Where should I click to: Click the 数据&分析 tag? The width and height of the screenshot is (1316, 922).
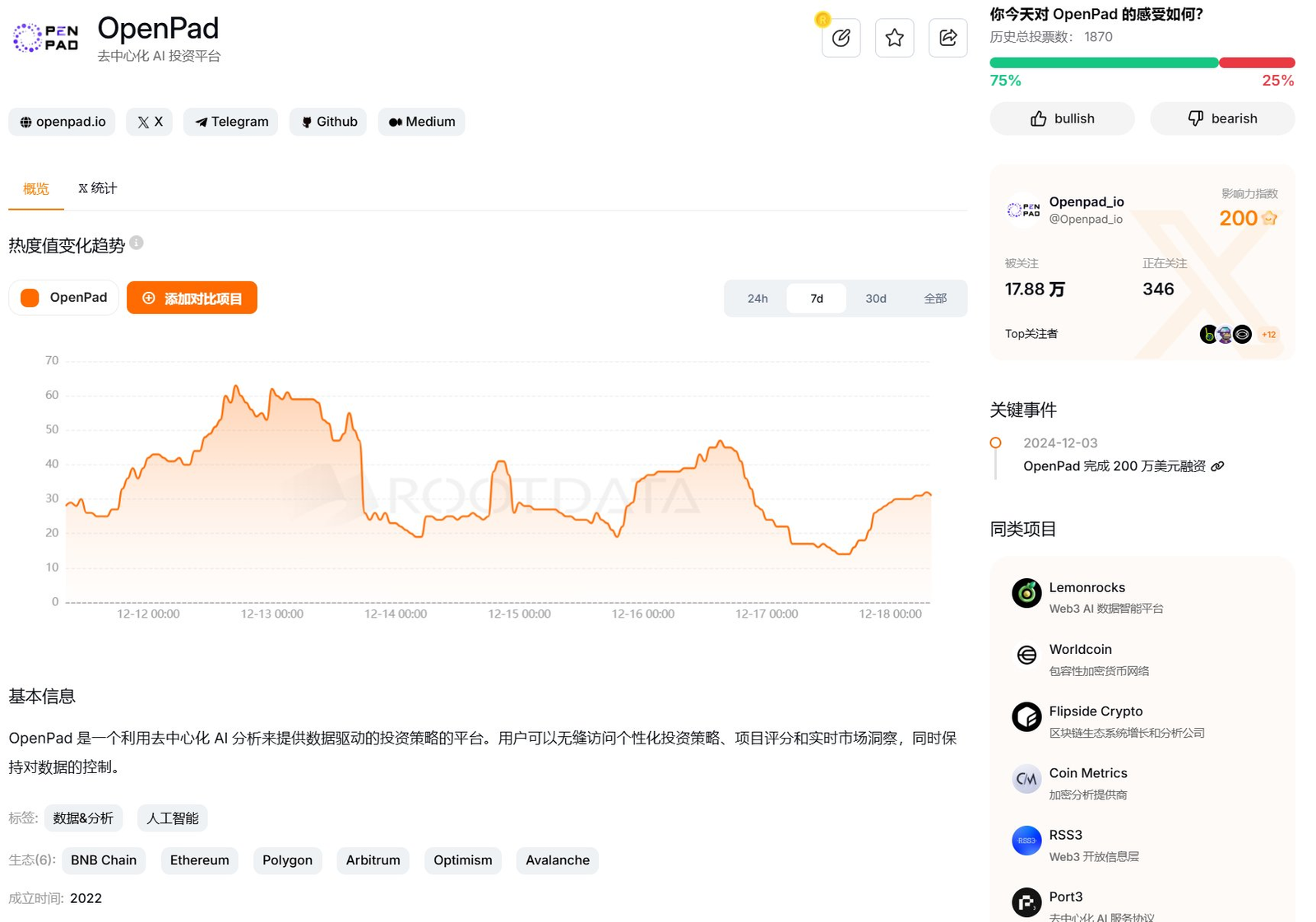click(83, 818)
